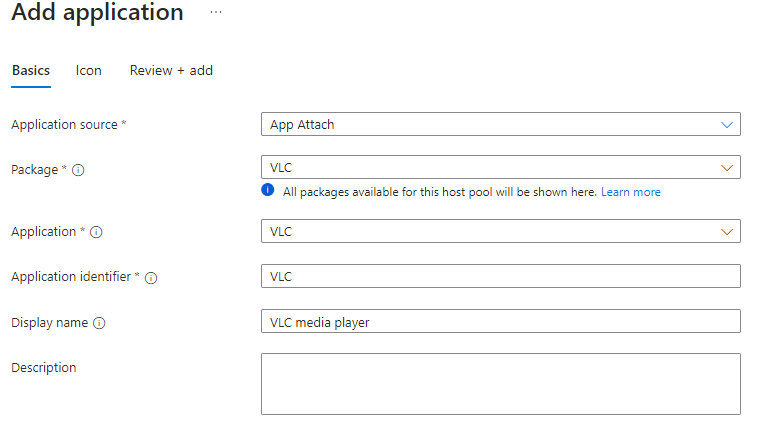The width and height of the screenshot is (763, 427).
Task: Switch to the Review + add tab
Action: pos(171,71)
